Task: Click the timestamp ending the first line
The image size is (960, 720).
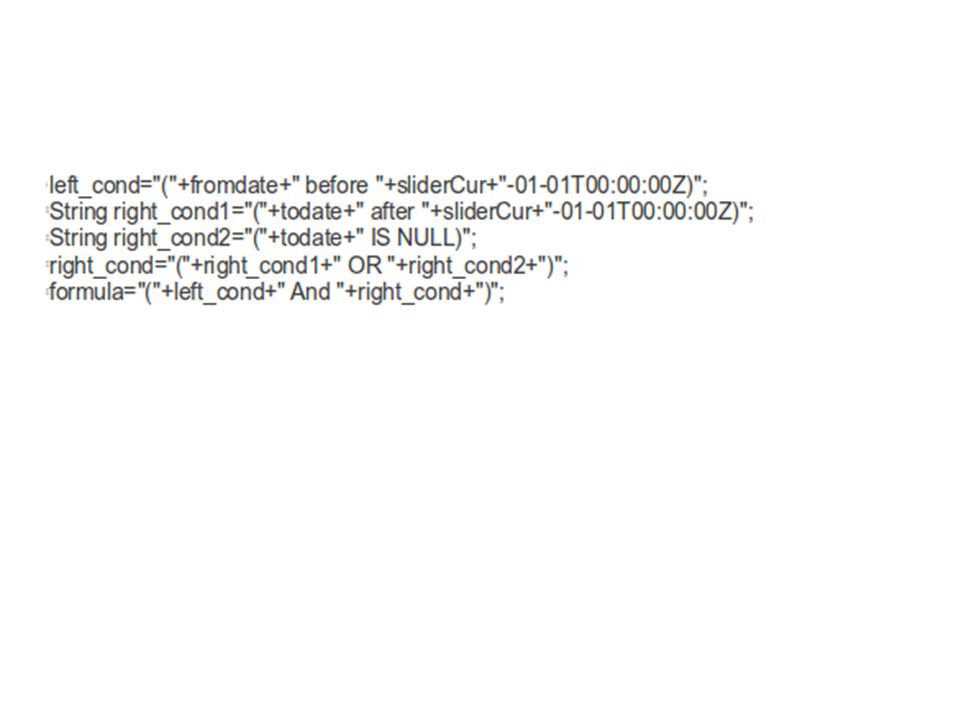Action: [x=597, y=184]
